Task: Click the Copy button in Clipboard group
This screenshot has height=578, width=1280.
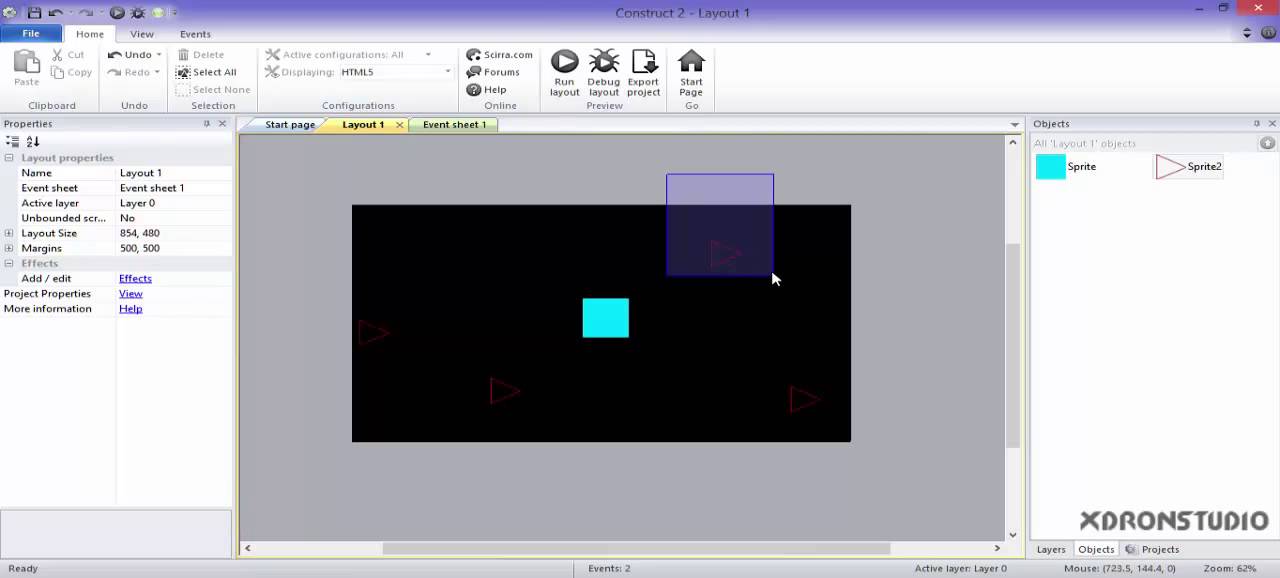Action: coord(72,72)
